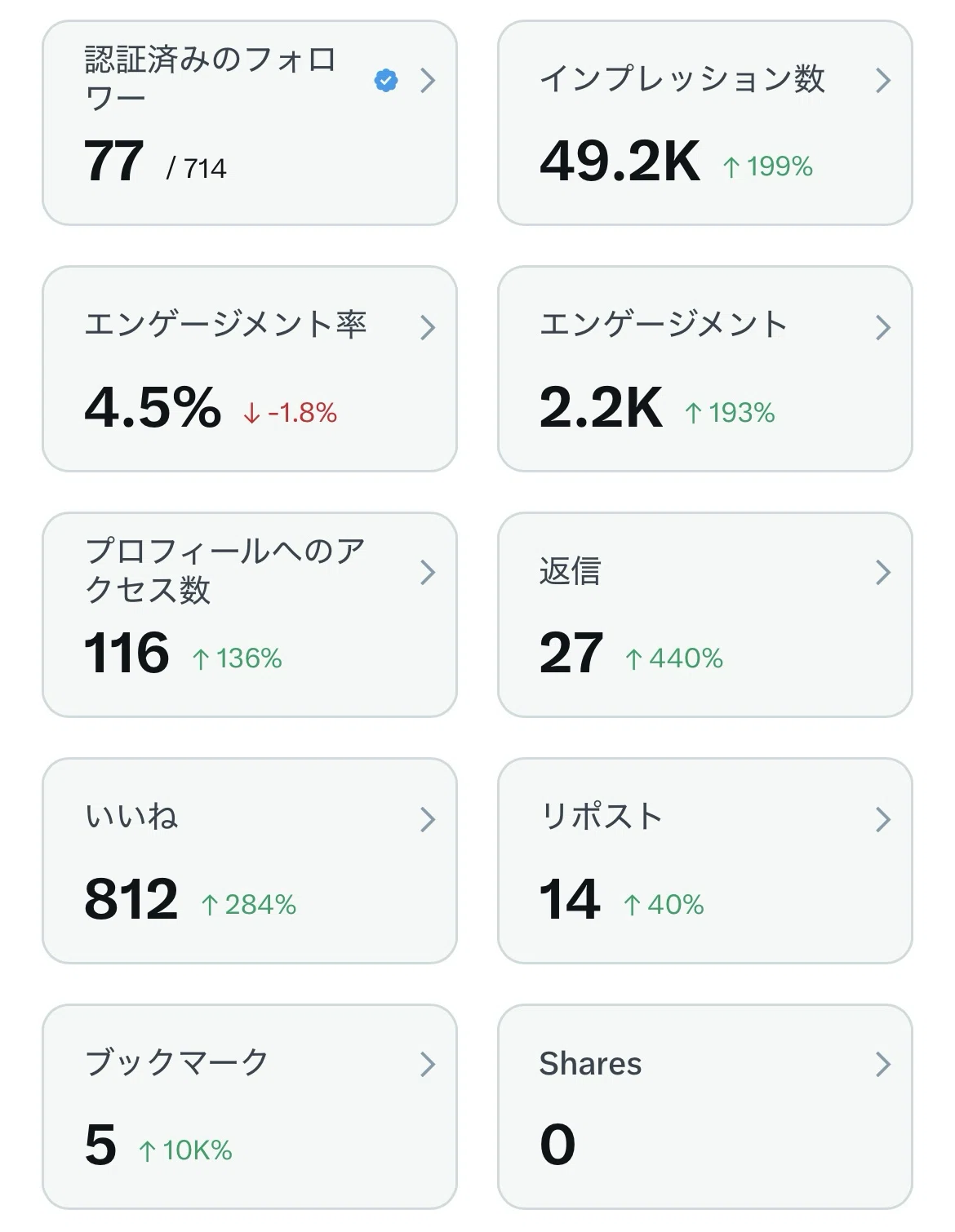Click chevron on エンゲージメント card
The width and height of the screenshot is (955, 1232).
882,328
